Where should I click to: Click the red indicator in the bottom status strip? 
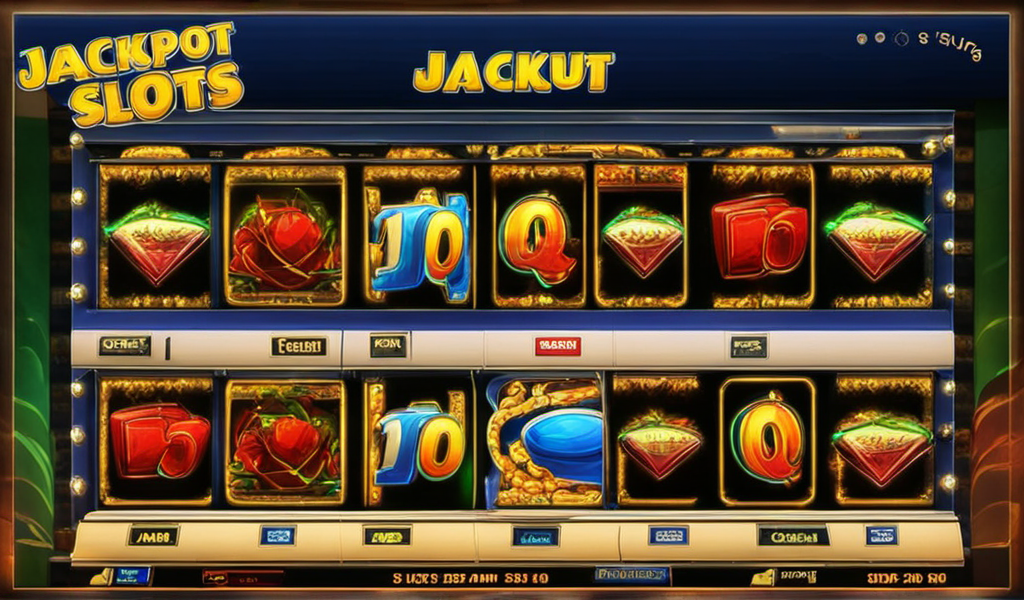[243, 577]
